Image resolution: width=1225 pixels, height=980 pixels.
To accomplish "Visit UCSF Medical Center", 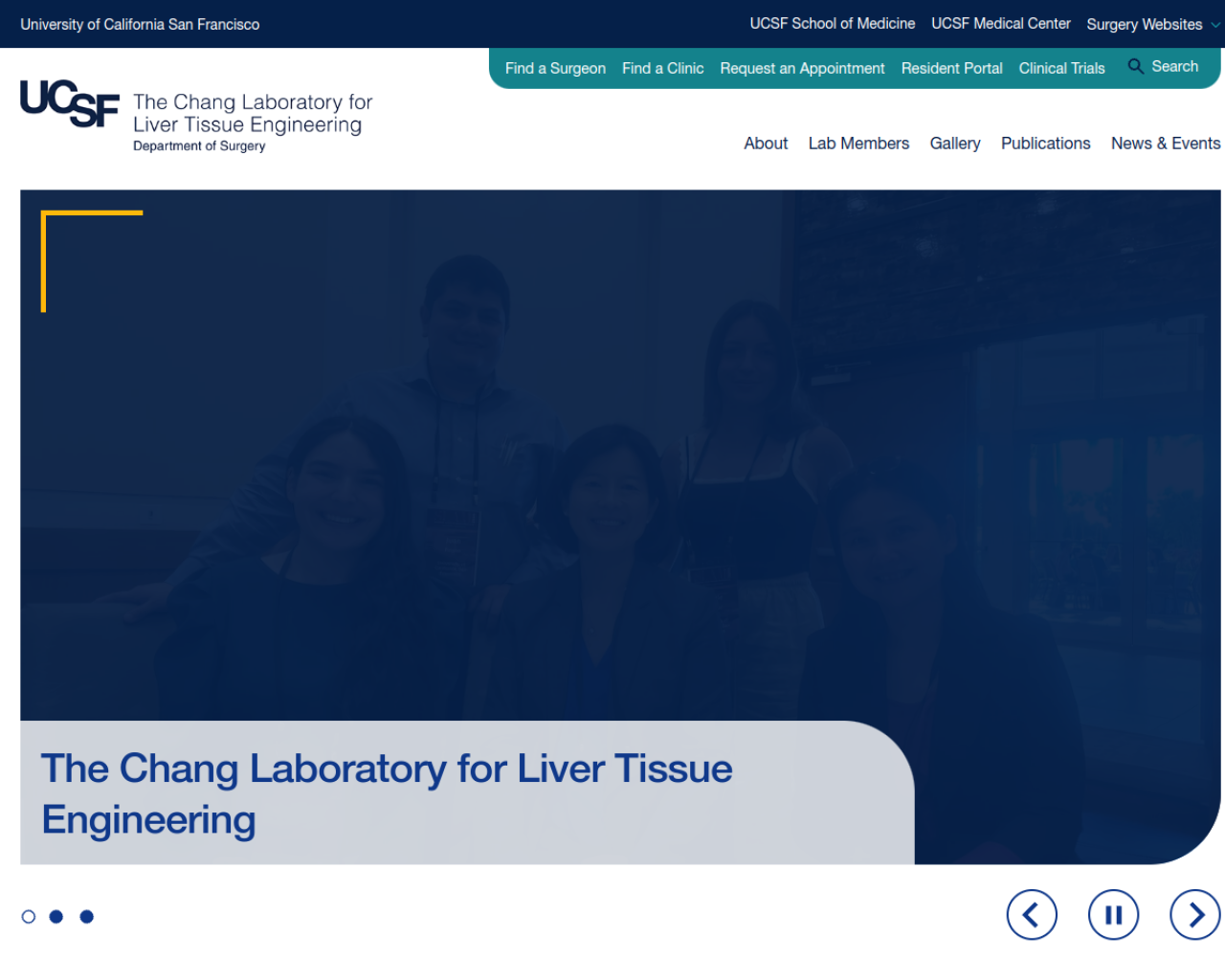I will point(1000,23).
